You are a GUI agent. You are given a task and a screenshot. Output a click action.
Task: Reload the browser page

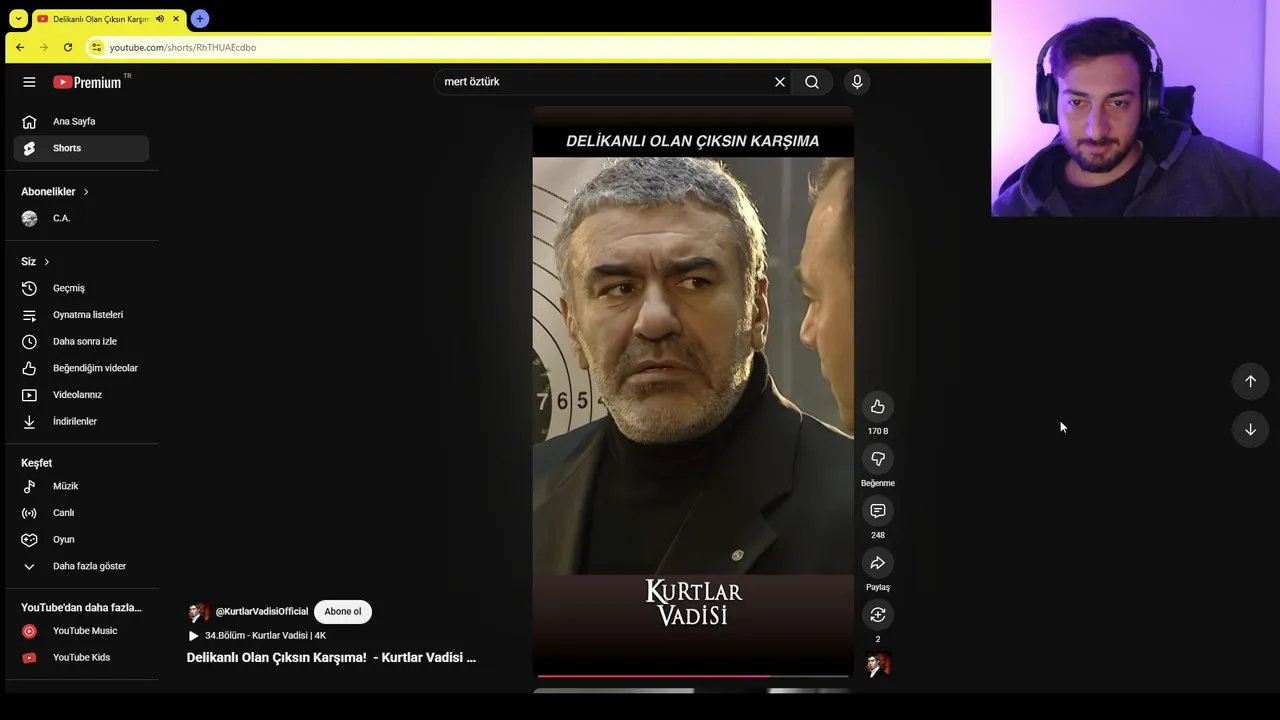coord(68,47)
